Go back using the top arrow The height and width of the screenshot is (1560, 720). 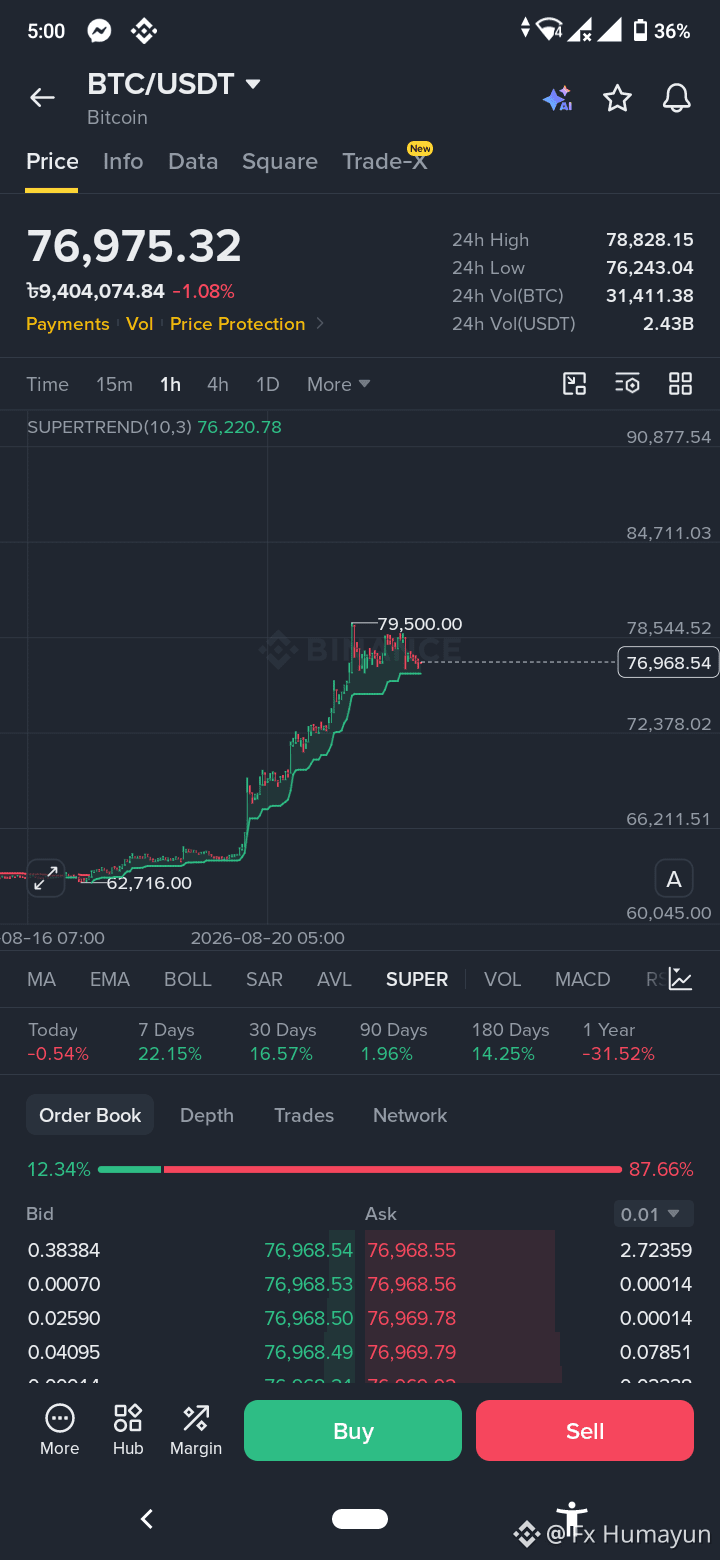coord(42,97)
